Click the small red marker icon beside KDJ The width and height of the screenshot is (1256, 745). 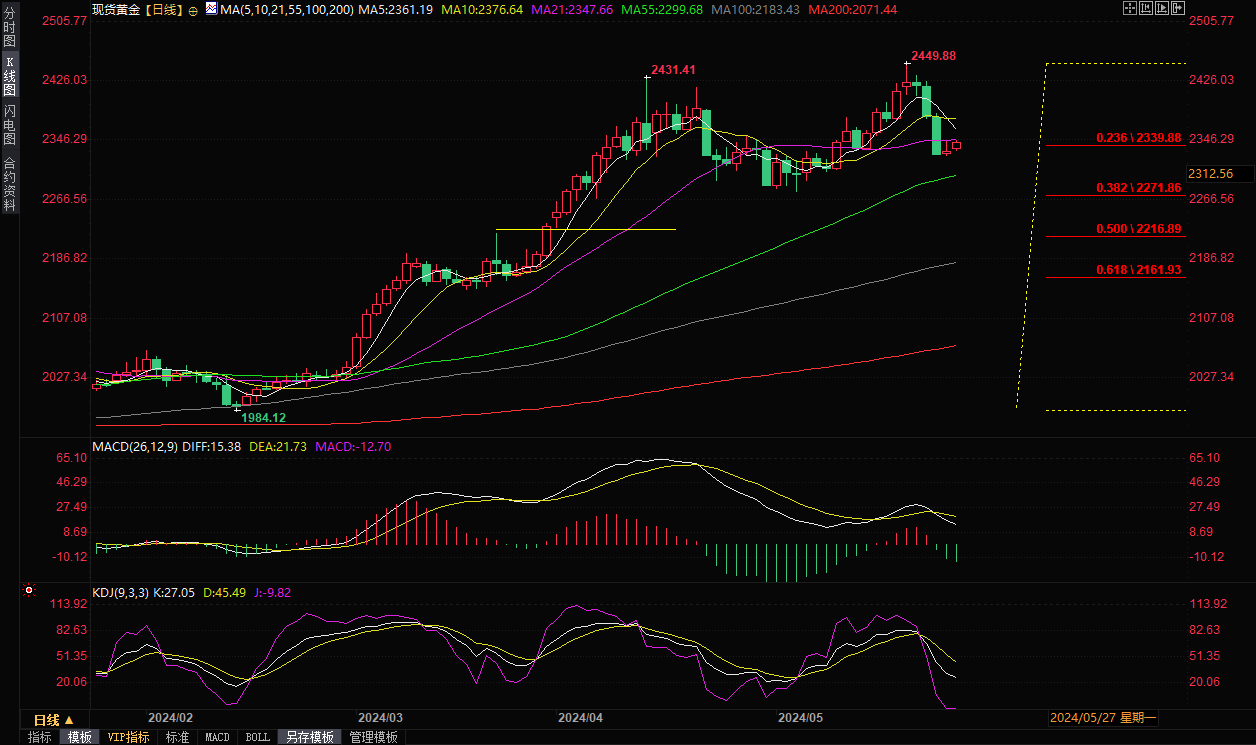(28, 592)
